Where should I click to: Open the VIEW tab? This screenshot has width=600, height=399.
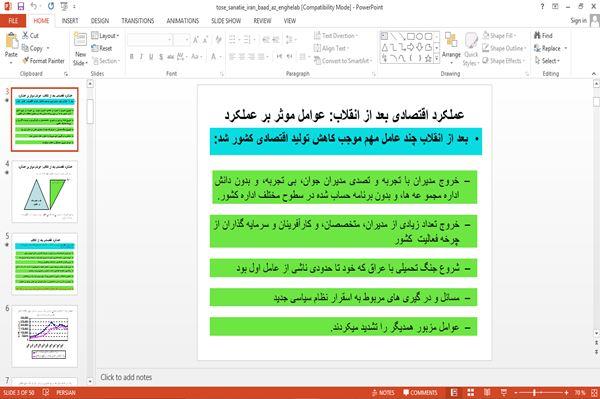point(290,21)
